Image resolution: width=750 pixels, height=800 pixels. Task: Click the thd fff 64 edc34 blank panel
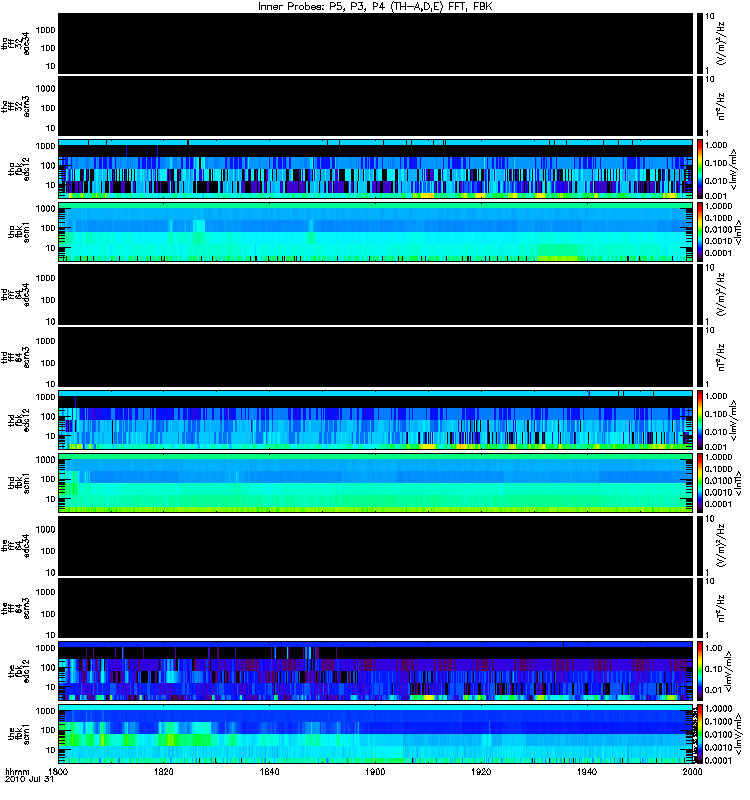click(x=375, y=295)
